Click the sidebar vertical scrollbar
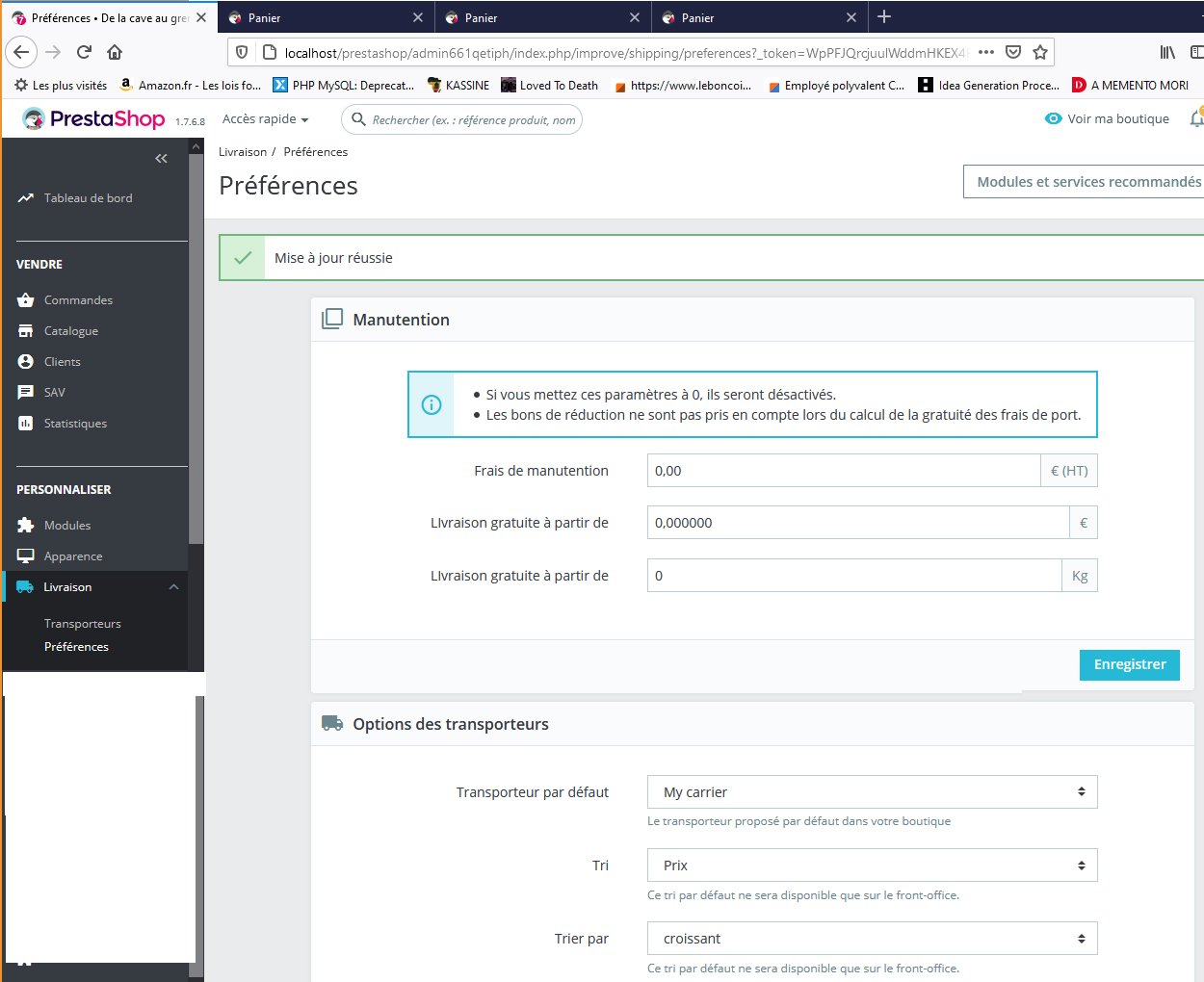Screen dimensions: 1204x982 coord(196,347)
